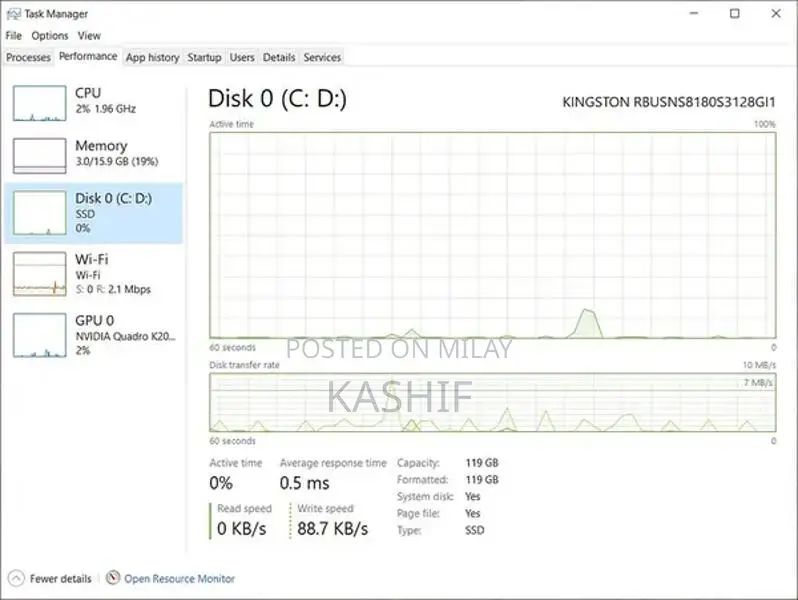
Task: Click the Disk active time graph
Action: [492, 235]
